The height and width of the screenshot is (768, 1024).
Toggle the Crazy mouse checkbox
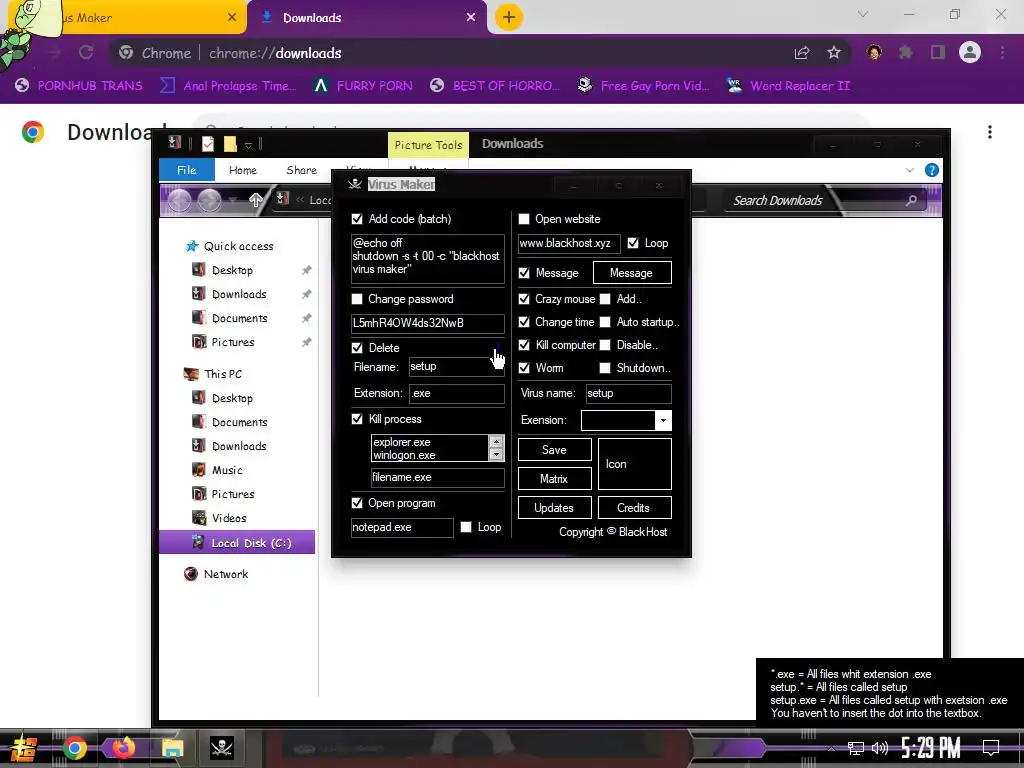point(524,299)
